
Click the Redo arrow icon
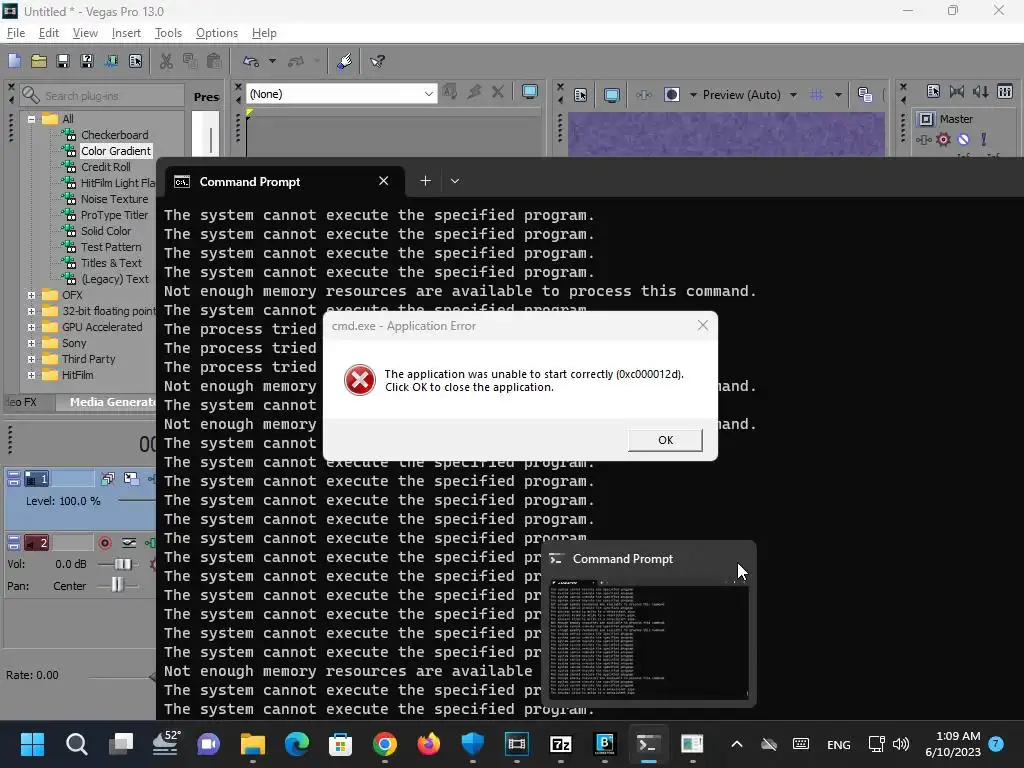coord(296,61)
